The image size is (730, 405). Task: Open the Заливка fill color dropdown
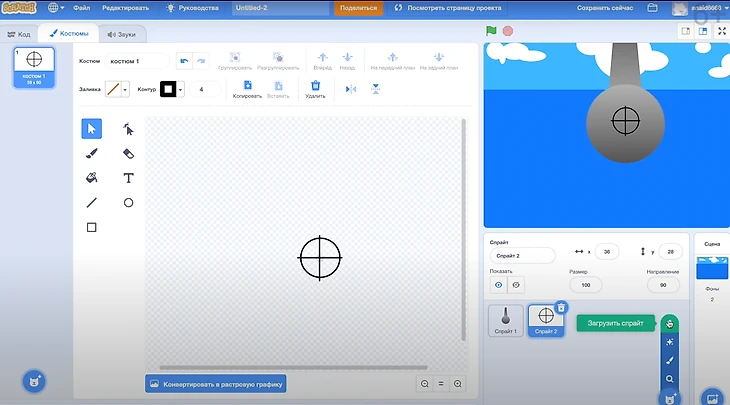118,89
